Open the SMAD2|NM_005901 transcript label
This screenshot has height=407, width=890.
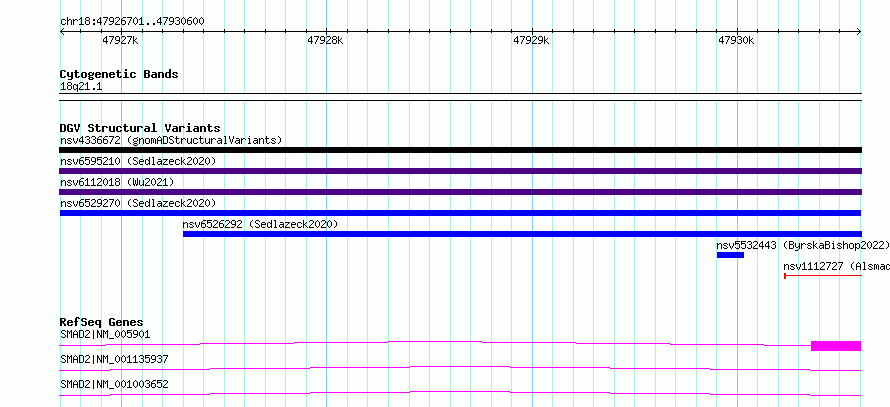105,334
